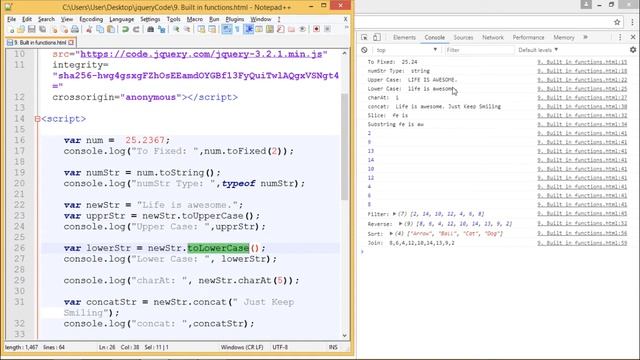This screenshot has height=360, width=640.
Task: Expand the Sort array output in the console
Action: click(391, 233)
